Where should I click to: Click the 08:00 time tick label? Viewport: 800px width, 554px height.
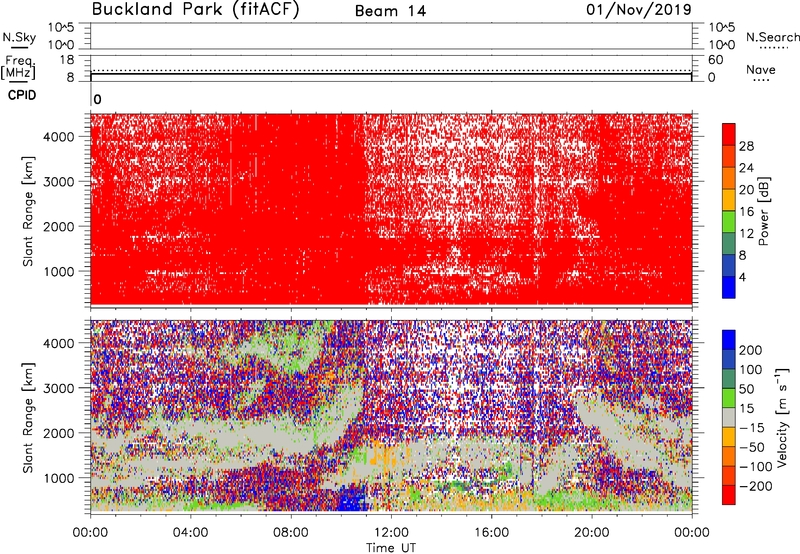[x=291, y=533]
